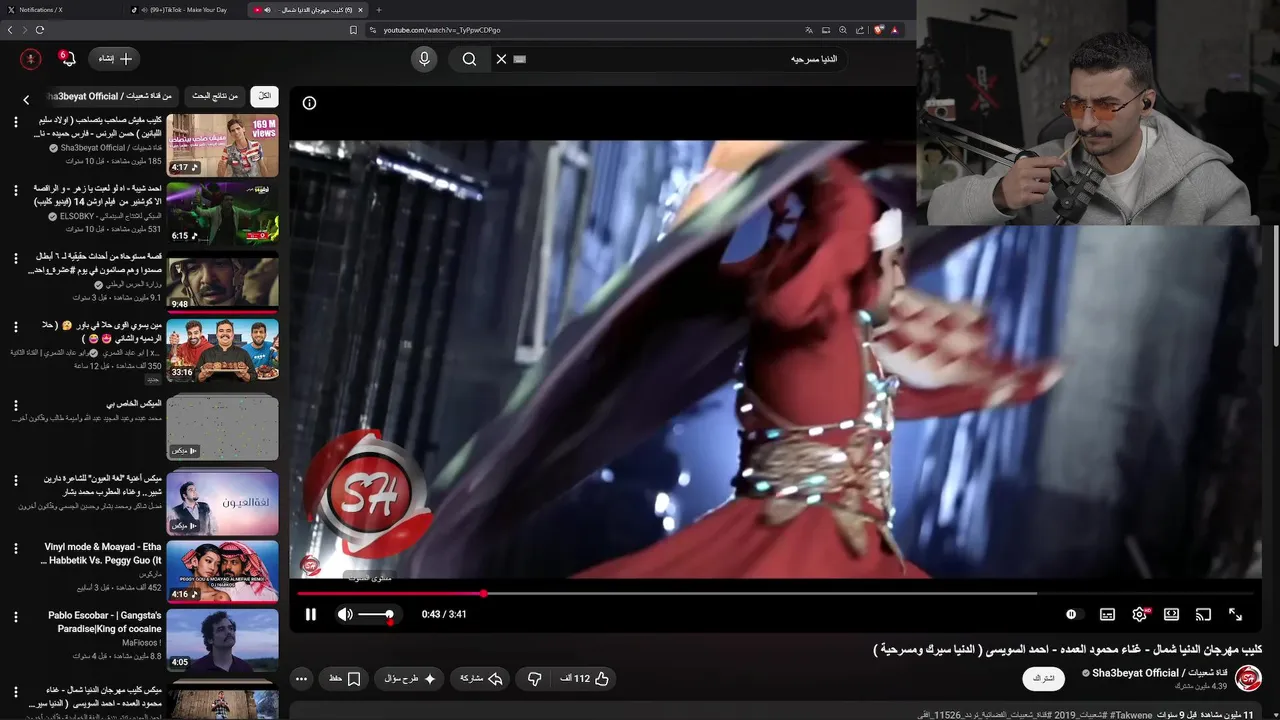Like the video with 112 ألف thumbs up
1280x720 pixels.
(585, 678)
